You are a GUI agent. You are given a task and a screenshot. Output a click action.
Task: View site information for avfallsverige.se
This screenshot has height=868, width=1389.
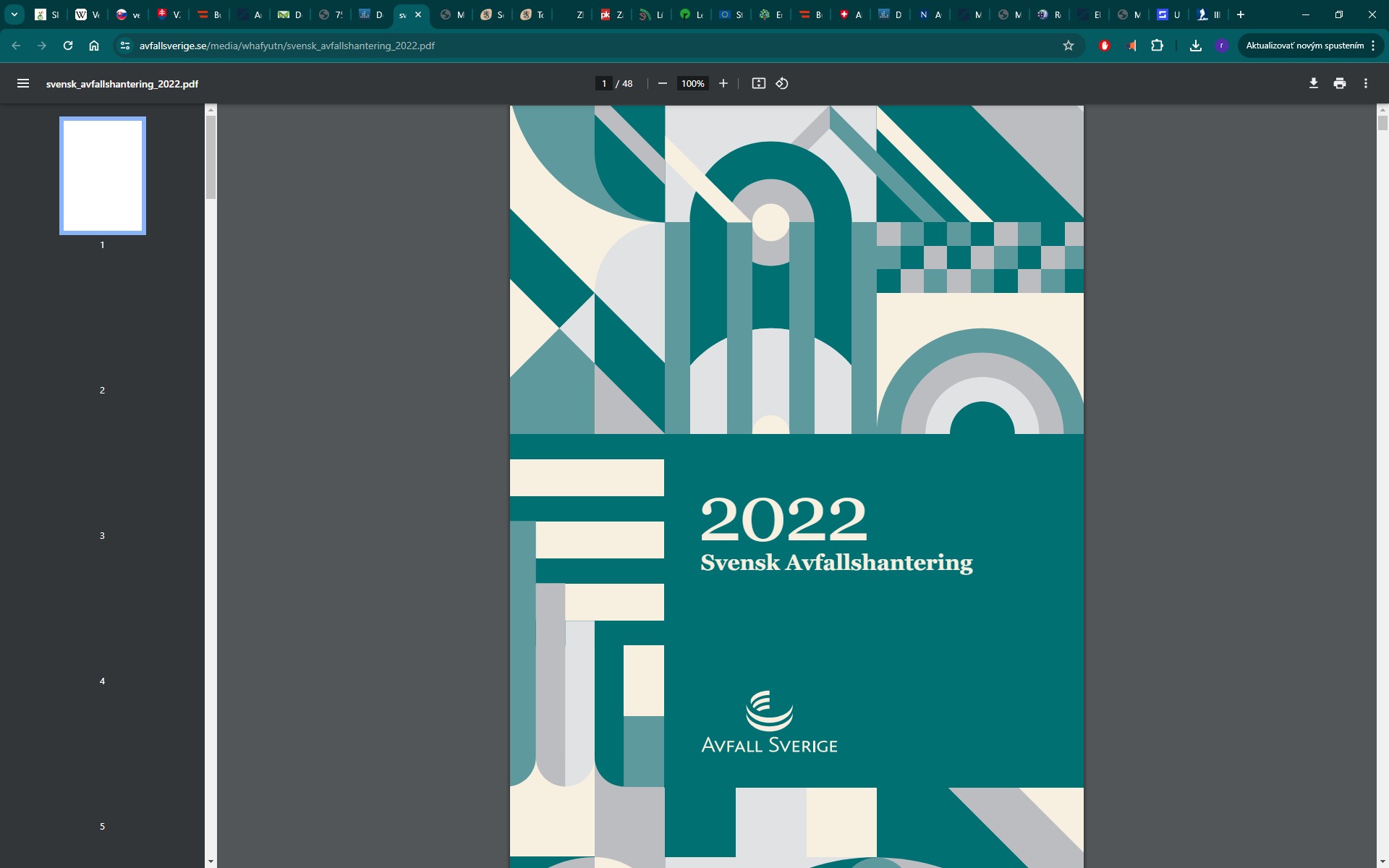point(125,46)
